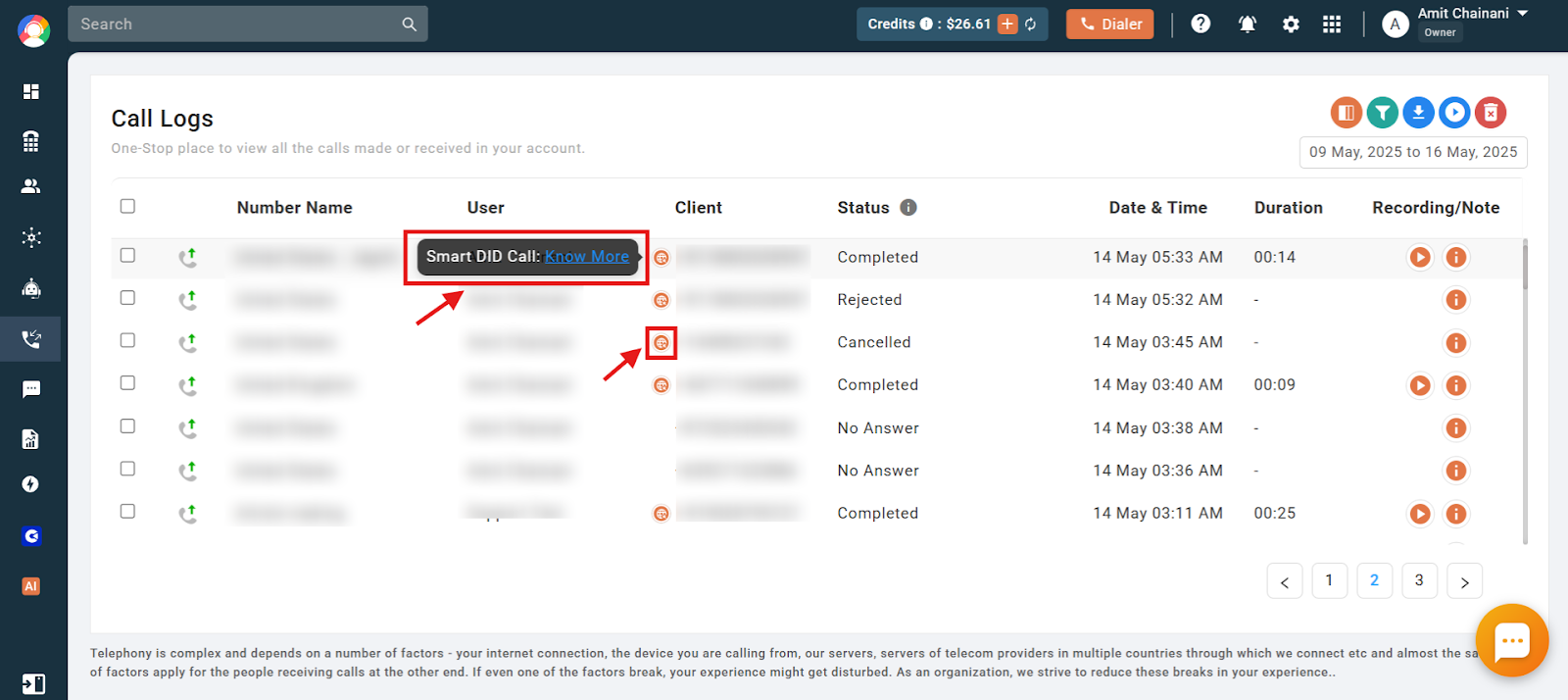Screen dimensions: 1568x700
Task: Click the search magnifier icon
Action: click(x=409, y=25)
